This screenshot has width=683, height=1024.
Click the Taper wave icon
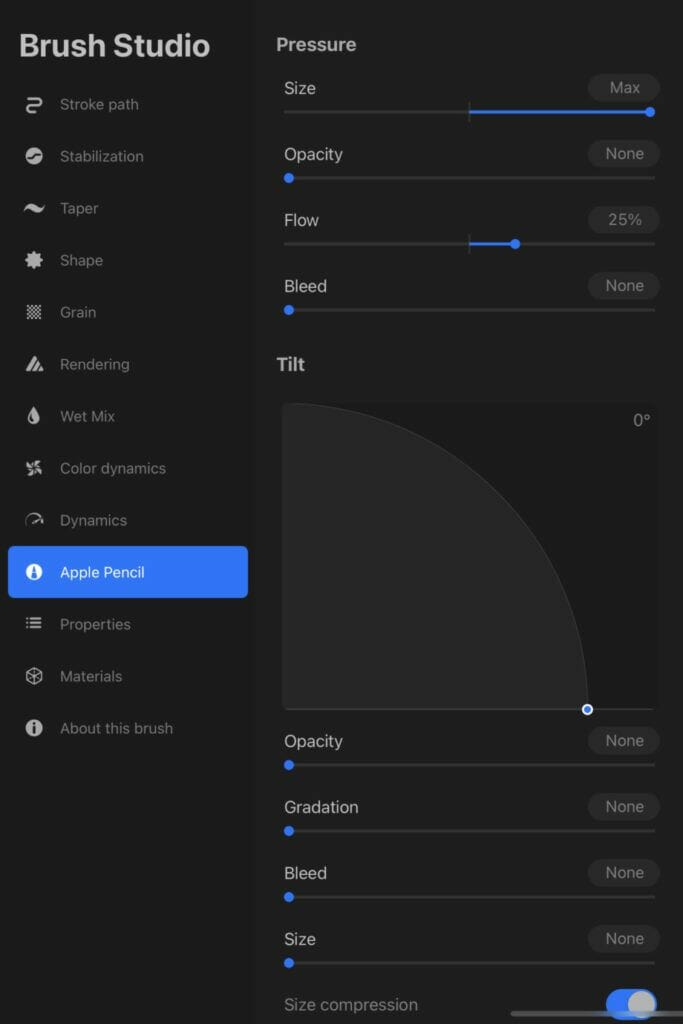pos(34,208)
